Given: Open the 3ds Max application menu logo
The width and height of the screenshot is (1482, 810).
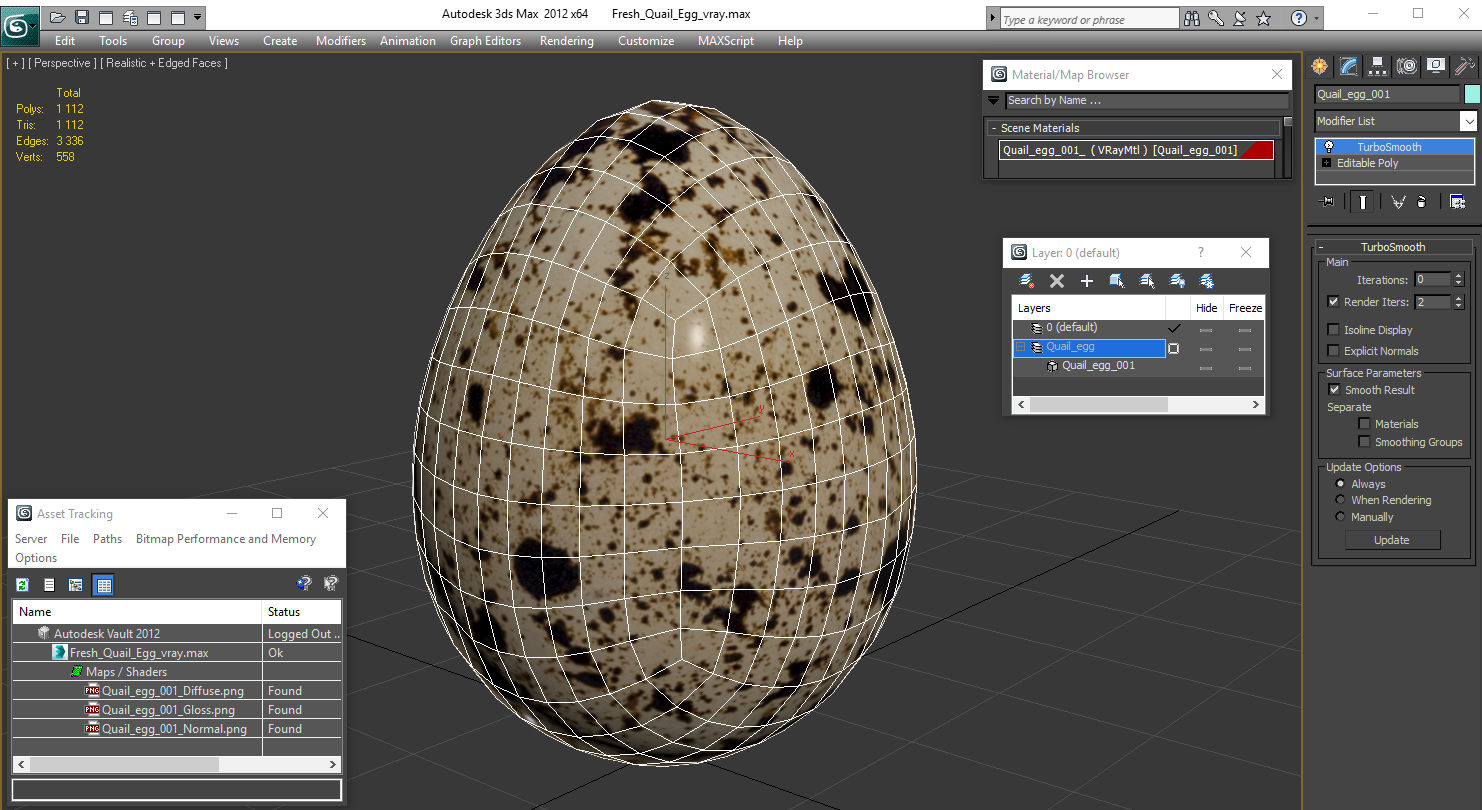Looking at the screenshot, I should pyautogui.click(x=20, y=24).
